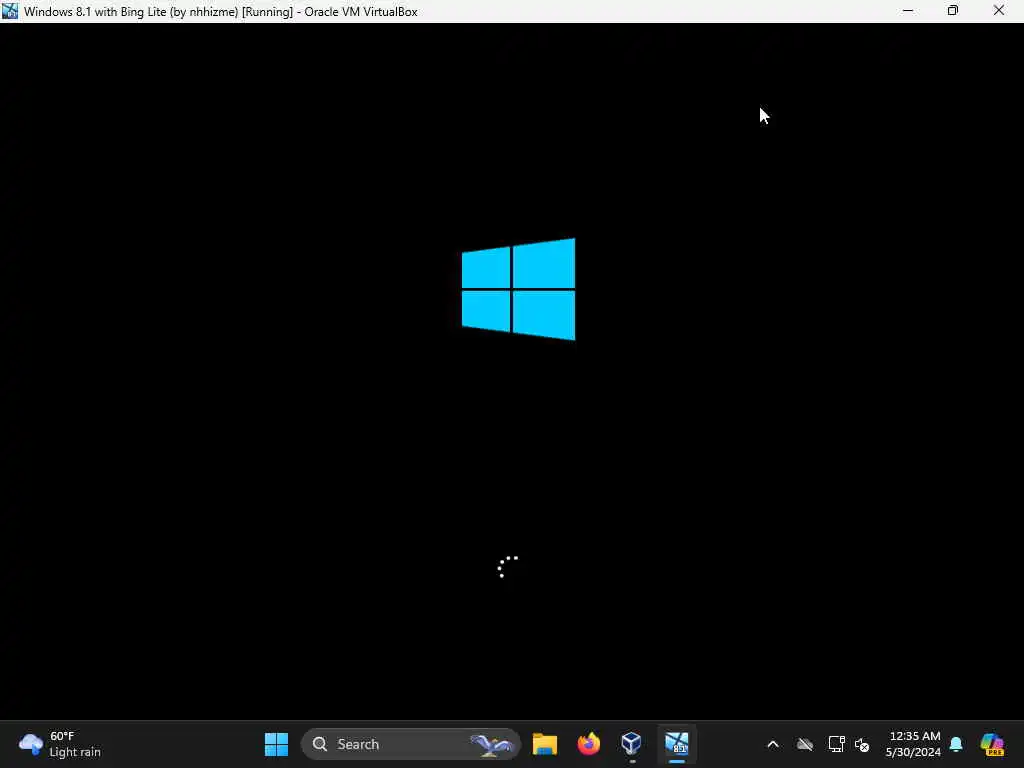
Task: Close the VirtualBox VM window
Action: tap(999, 11)
